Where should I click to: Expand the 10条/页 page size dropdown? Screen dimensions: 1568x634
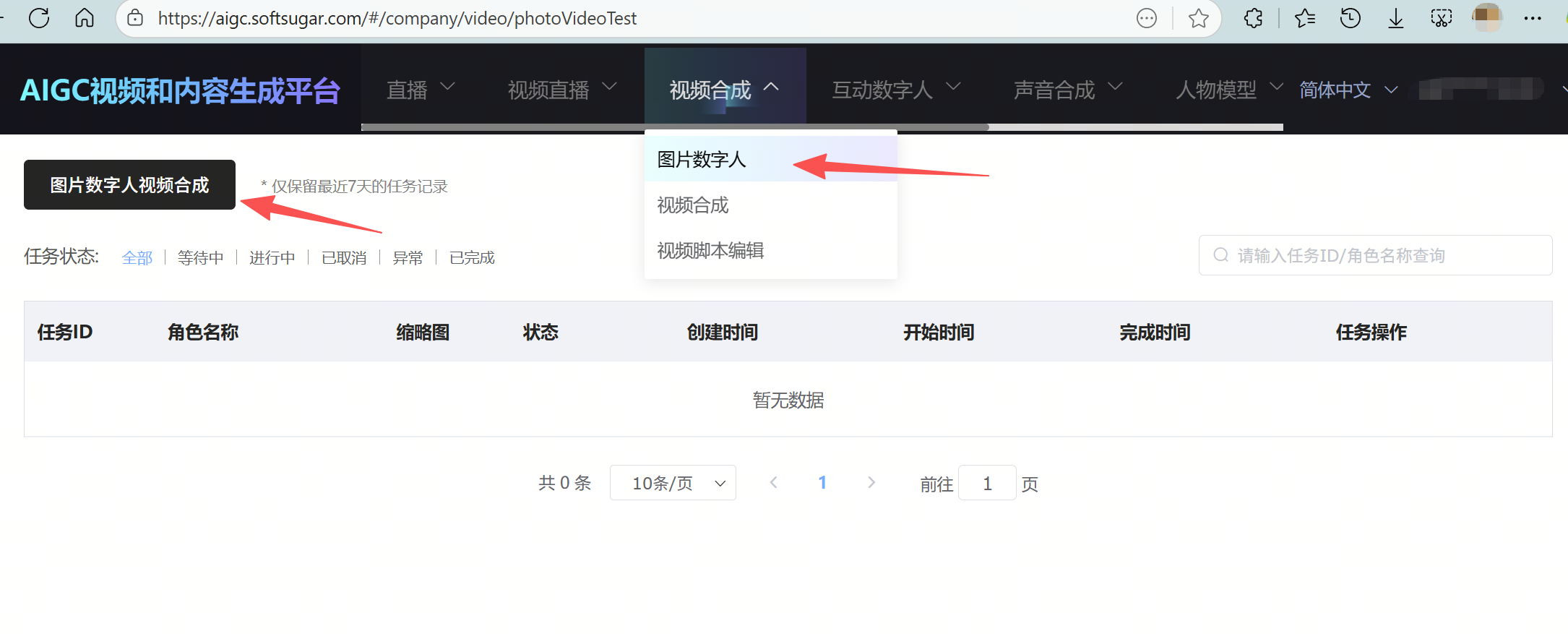point(673,483)
